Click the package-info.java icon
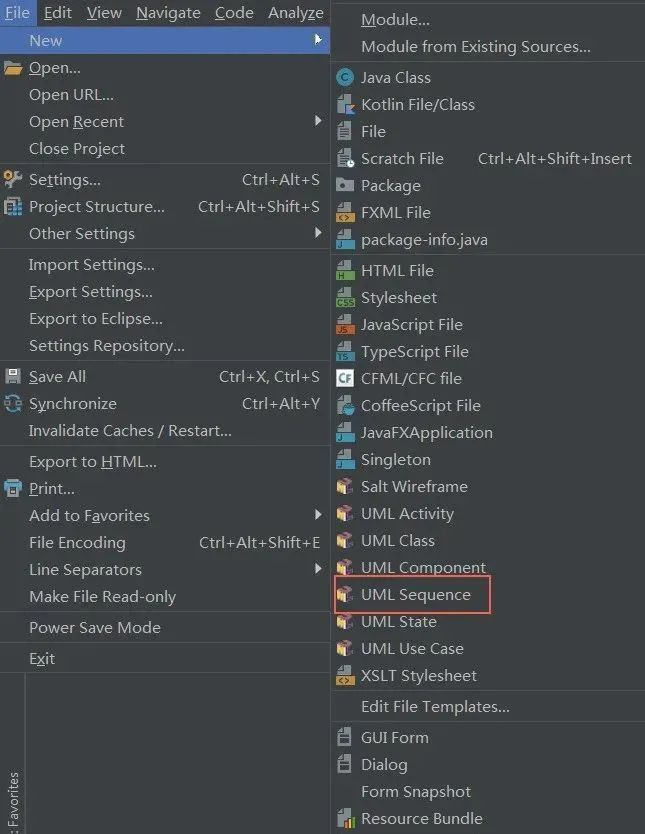Image resolution: width=645 pixels, height=834 pixels. [345, 239]
